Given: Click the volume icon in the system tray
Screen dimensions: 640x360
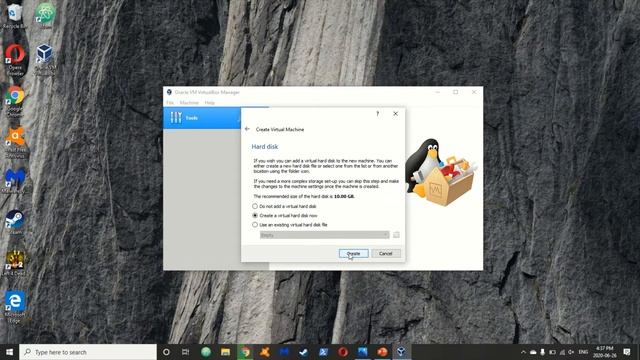Looking at the screenshot, I should [571, 352].
